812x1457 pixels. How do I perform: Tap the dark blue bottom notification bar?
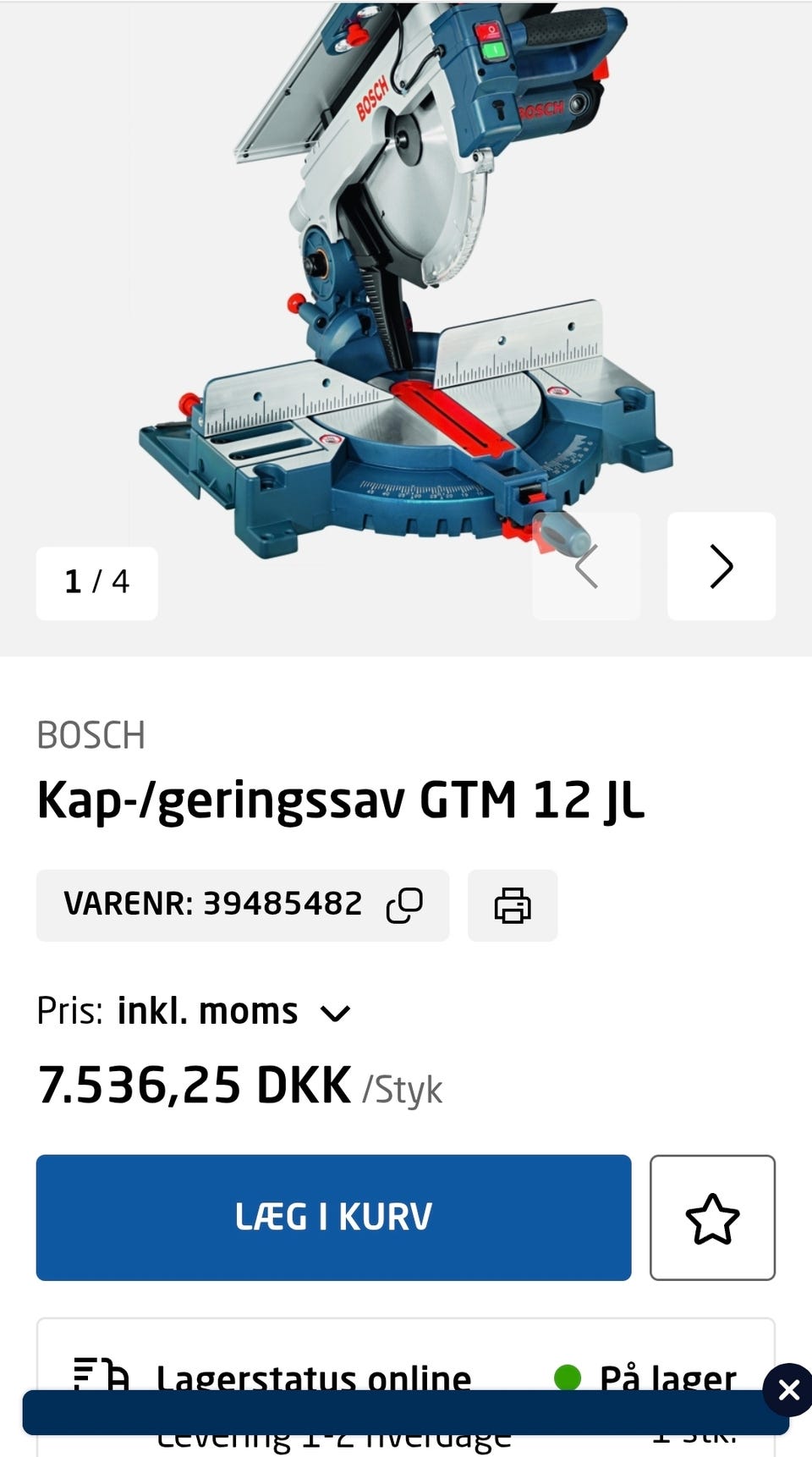coord(406,1412)
